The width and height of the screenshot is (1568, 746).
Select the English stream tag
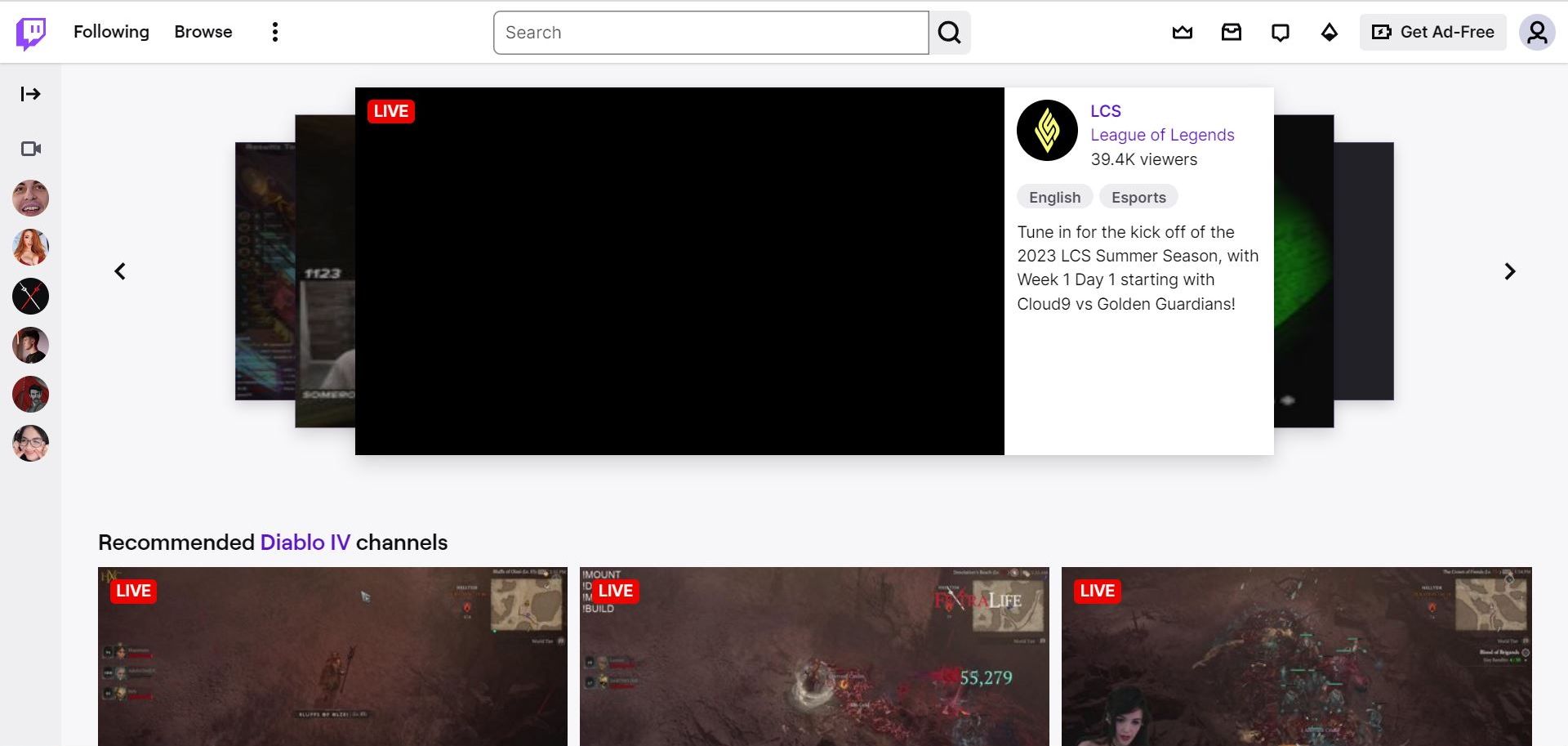tap(1054, 196)
